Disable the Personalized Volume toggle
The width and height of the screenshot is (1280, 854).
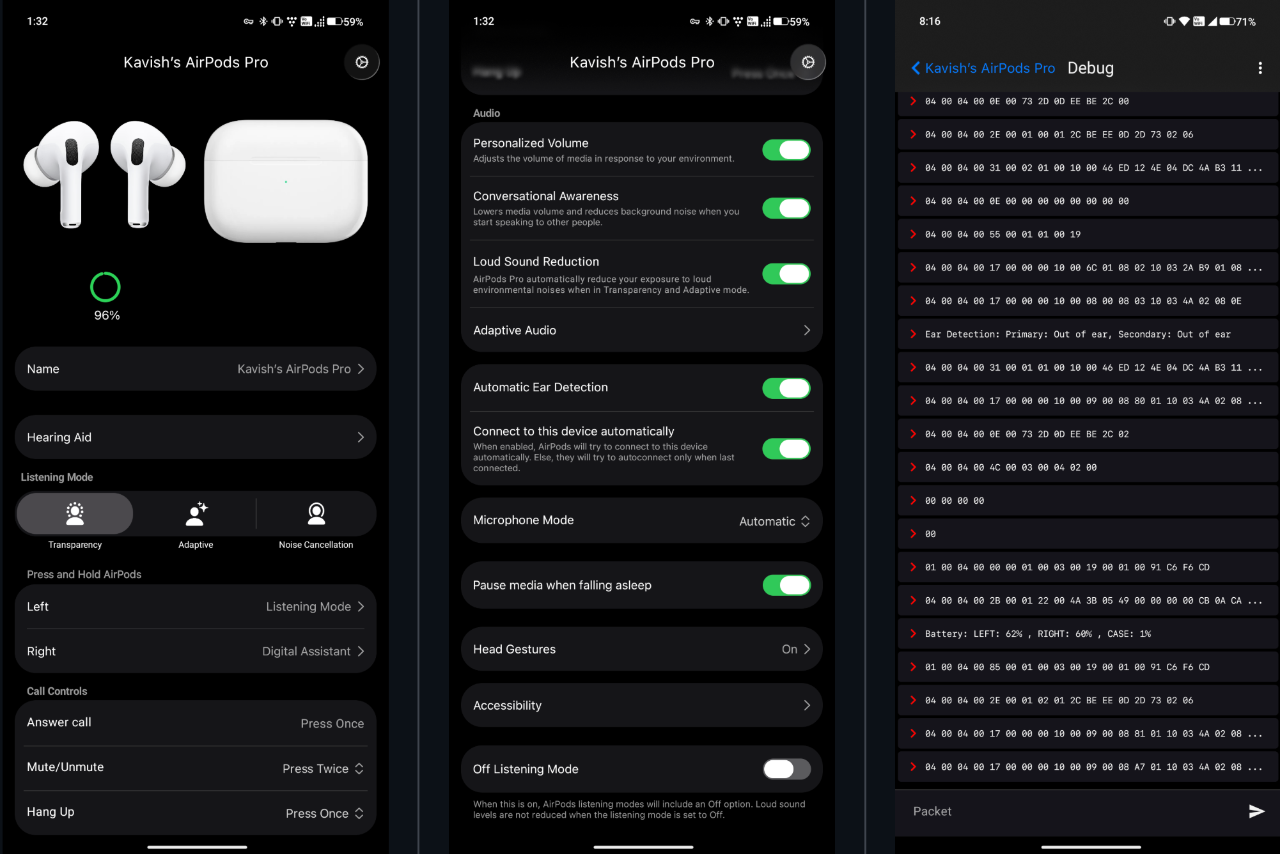point(786,150)
